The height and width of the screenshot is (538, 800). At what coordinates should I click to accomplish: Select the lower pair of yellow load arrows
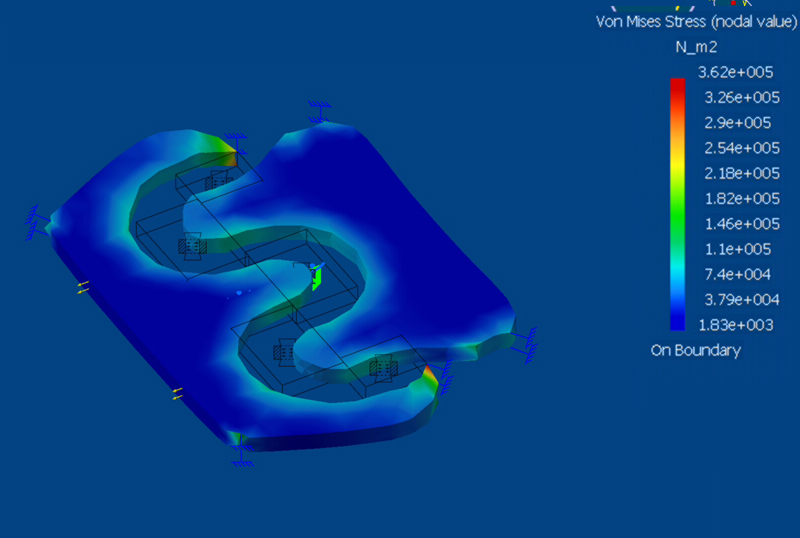[178, 393]
